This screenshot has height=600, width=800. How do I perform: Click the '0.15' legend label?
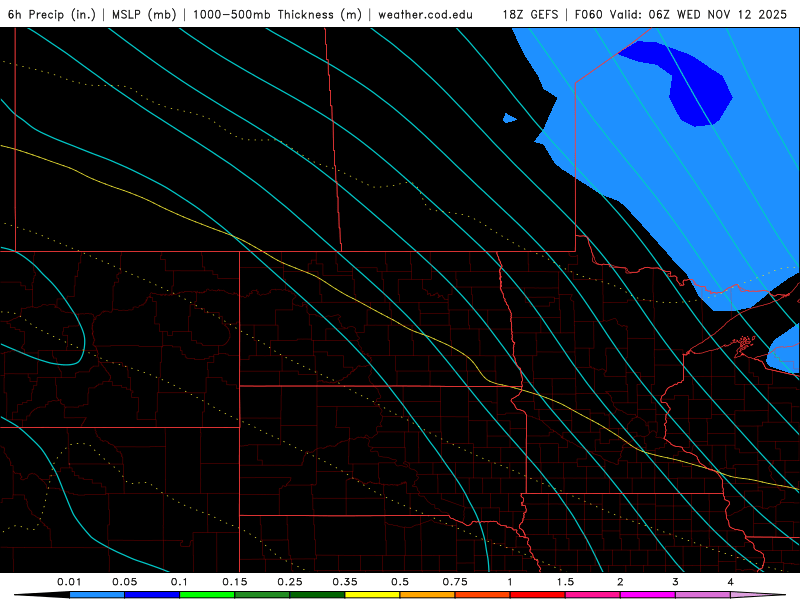(x=235, y=582)
